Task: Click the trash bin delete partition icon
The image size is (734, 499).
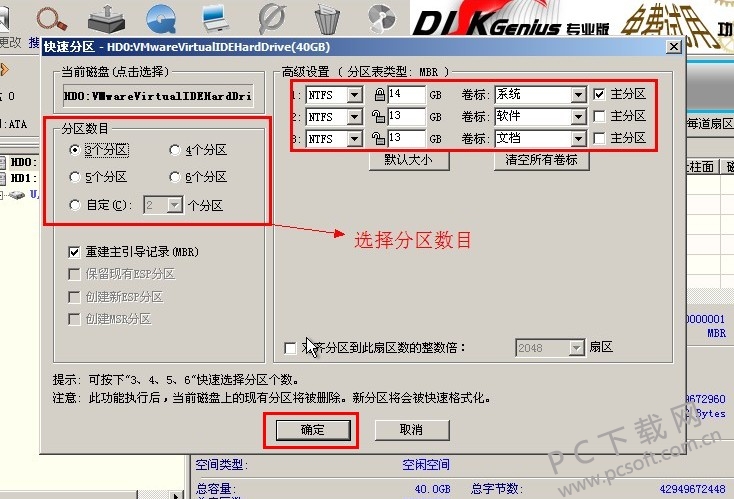Action: click(x=327, y=19)
